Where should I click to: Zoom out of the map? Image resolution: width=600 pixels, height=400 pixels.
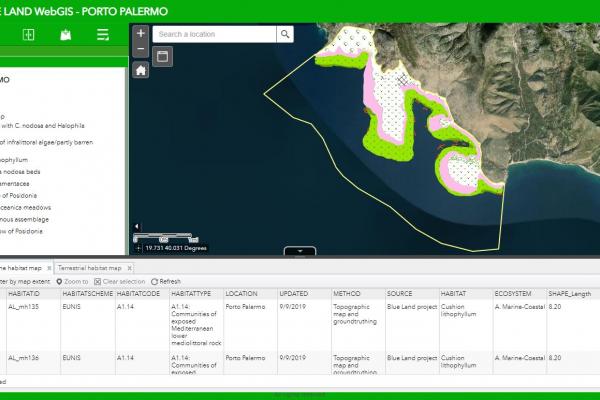tap(141, 49)
